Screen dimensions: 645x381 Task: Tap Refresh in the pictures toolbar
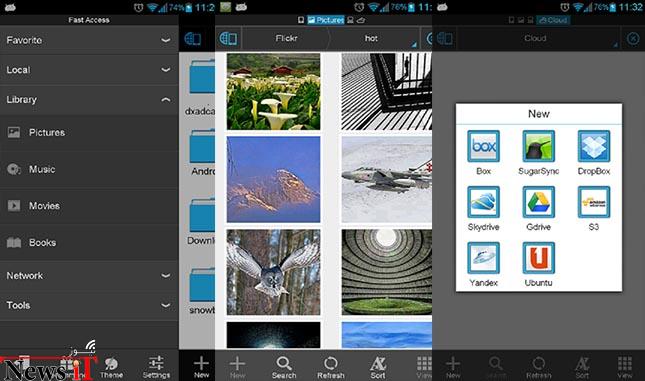point(331,367)
